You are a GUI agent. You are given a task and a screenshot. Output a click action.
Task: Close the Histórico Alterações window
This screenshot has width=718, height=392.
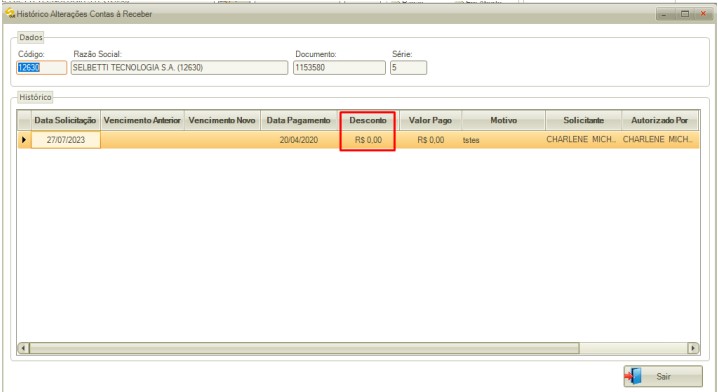point(704,14)
